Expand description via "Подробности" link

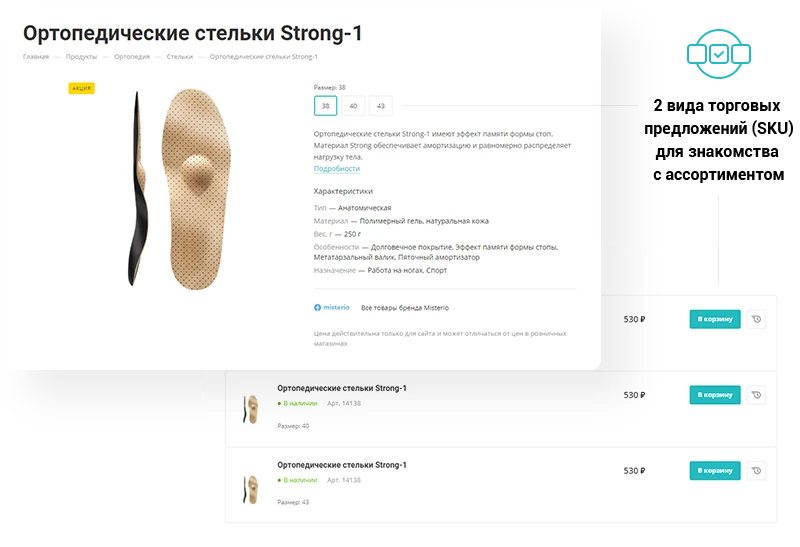(x=336, y=169)
